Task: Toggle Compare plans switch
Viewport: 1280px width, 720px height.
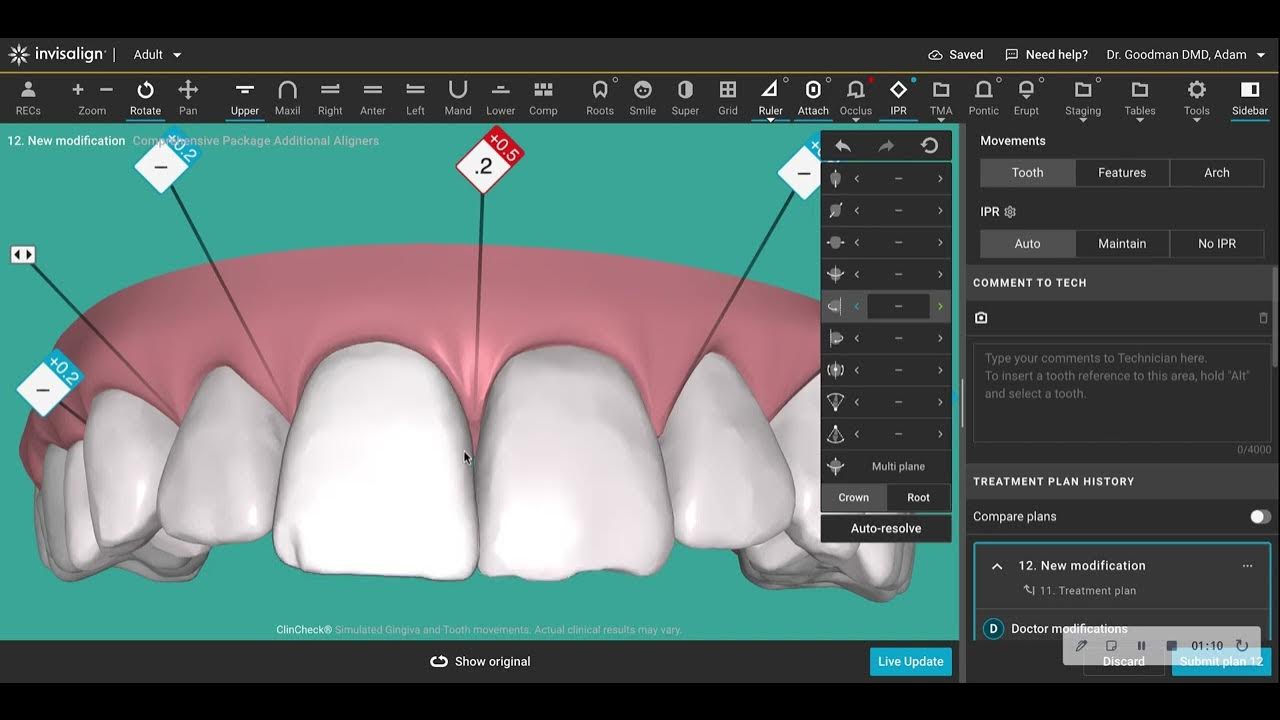Action: (1260, 517)
